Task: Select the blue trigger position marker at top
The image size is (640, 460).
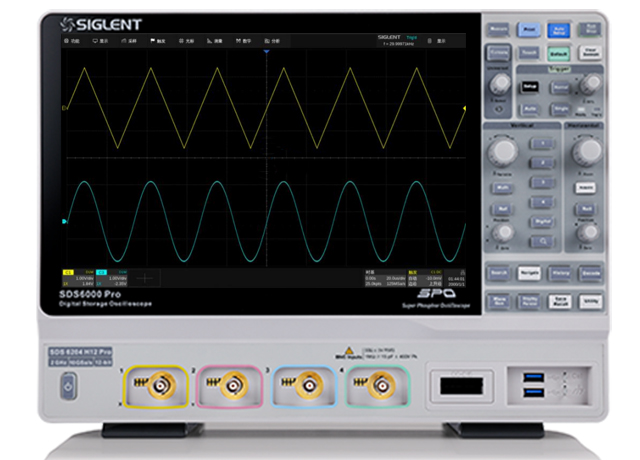Action: [267, 51]
